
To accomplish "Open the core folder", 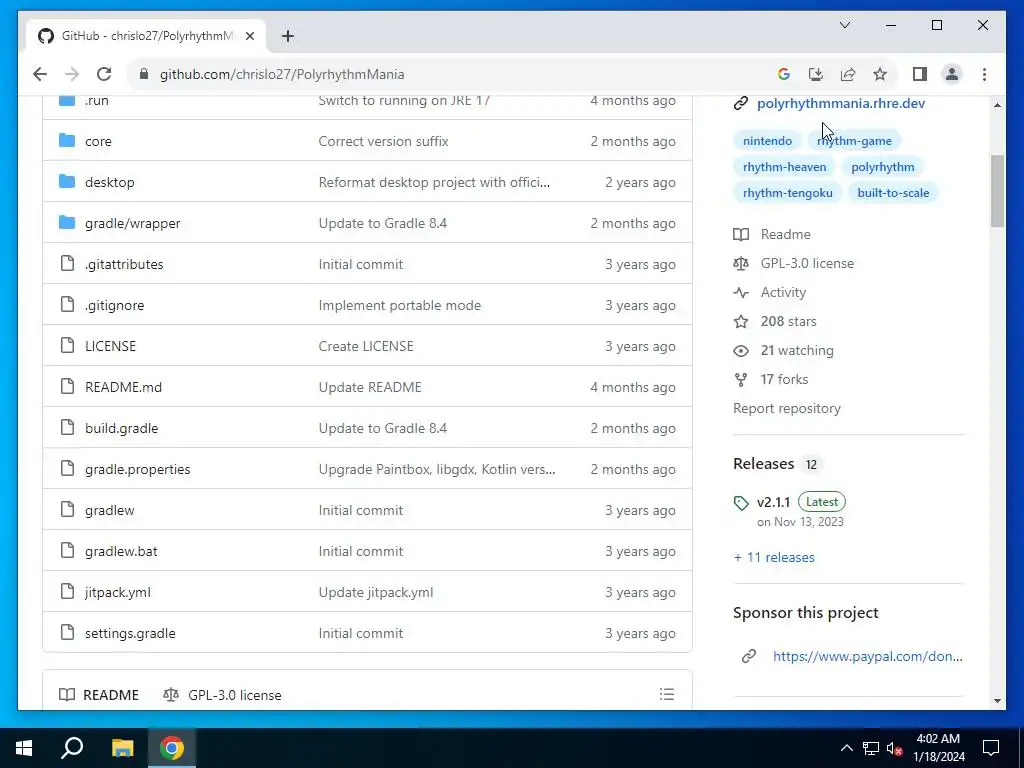I will [98, 141].
